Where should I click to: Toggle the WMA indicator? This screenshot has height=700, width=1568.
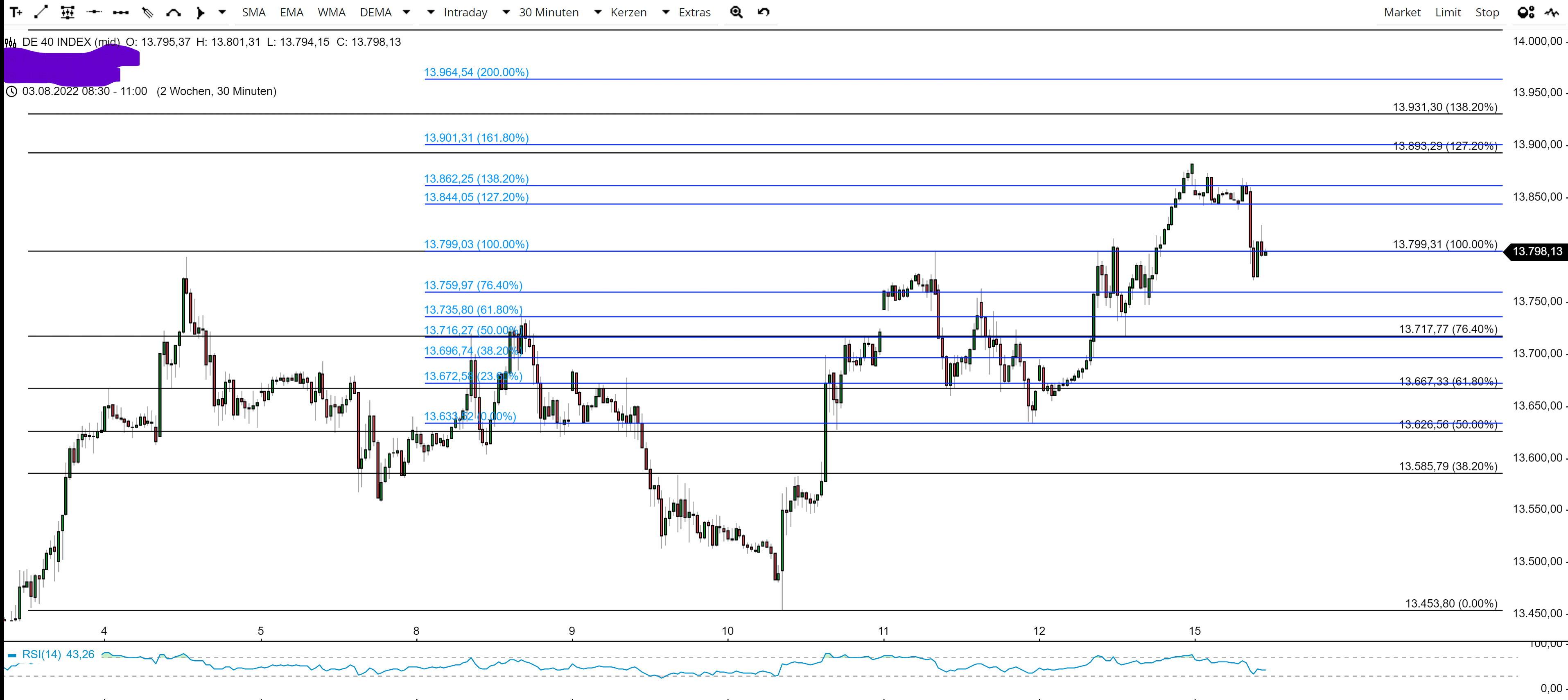(331, 12)
